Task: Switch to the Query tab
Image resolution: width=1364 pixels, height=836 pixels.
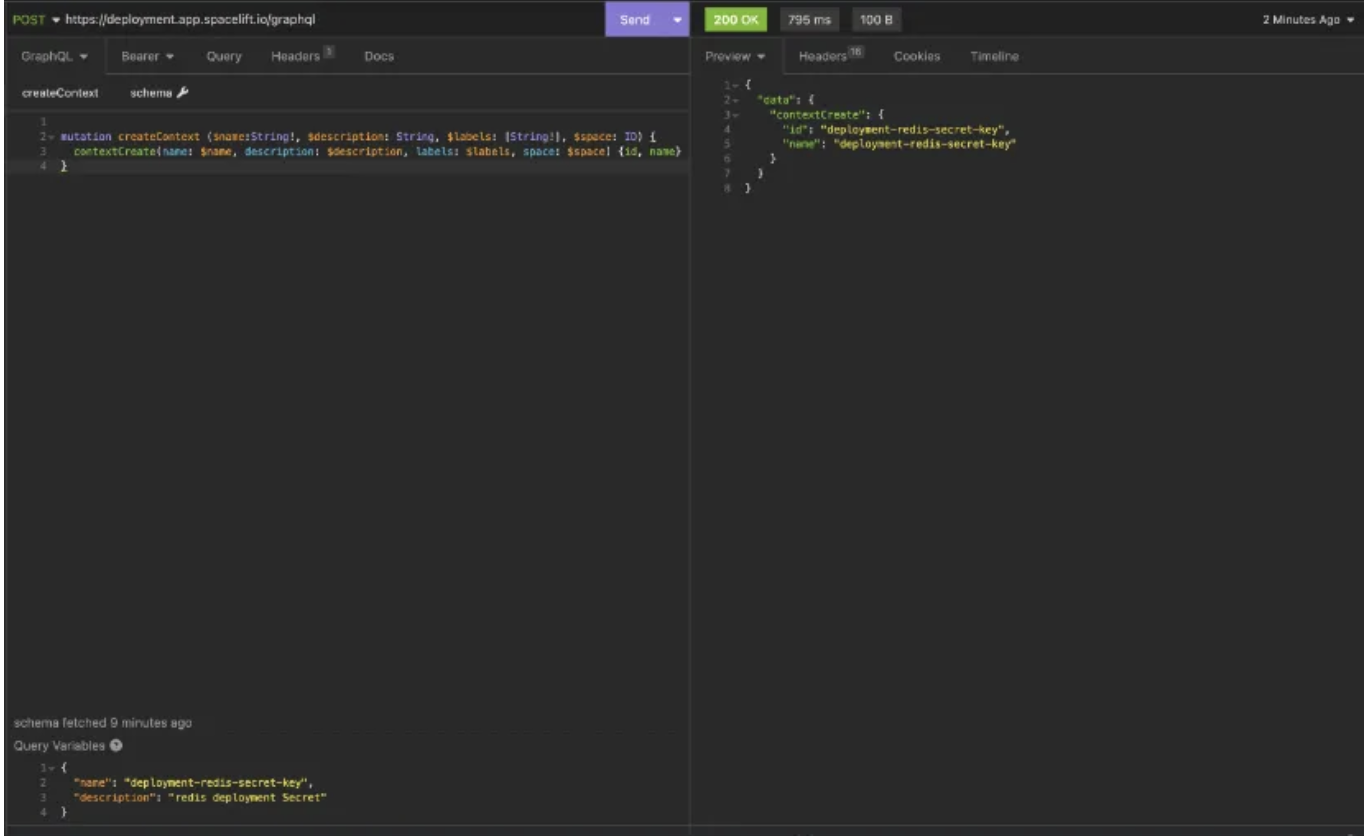Action: (x=224, y=56)
